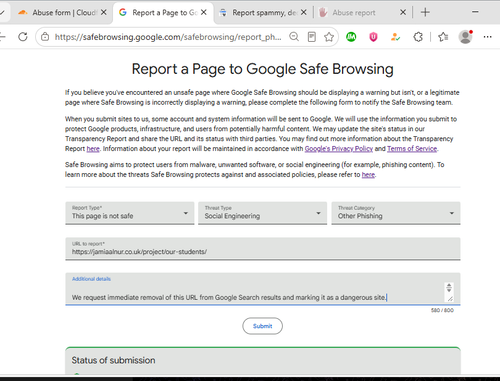This screenshot has width=500, height=381.
Task: Open the Transparency Report here link
Action: pos(93,149)
